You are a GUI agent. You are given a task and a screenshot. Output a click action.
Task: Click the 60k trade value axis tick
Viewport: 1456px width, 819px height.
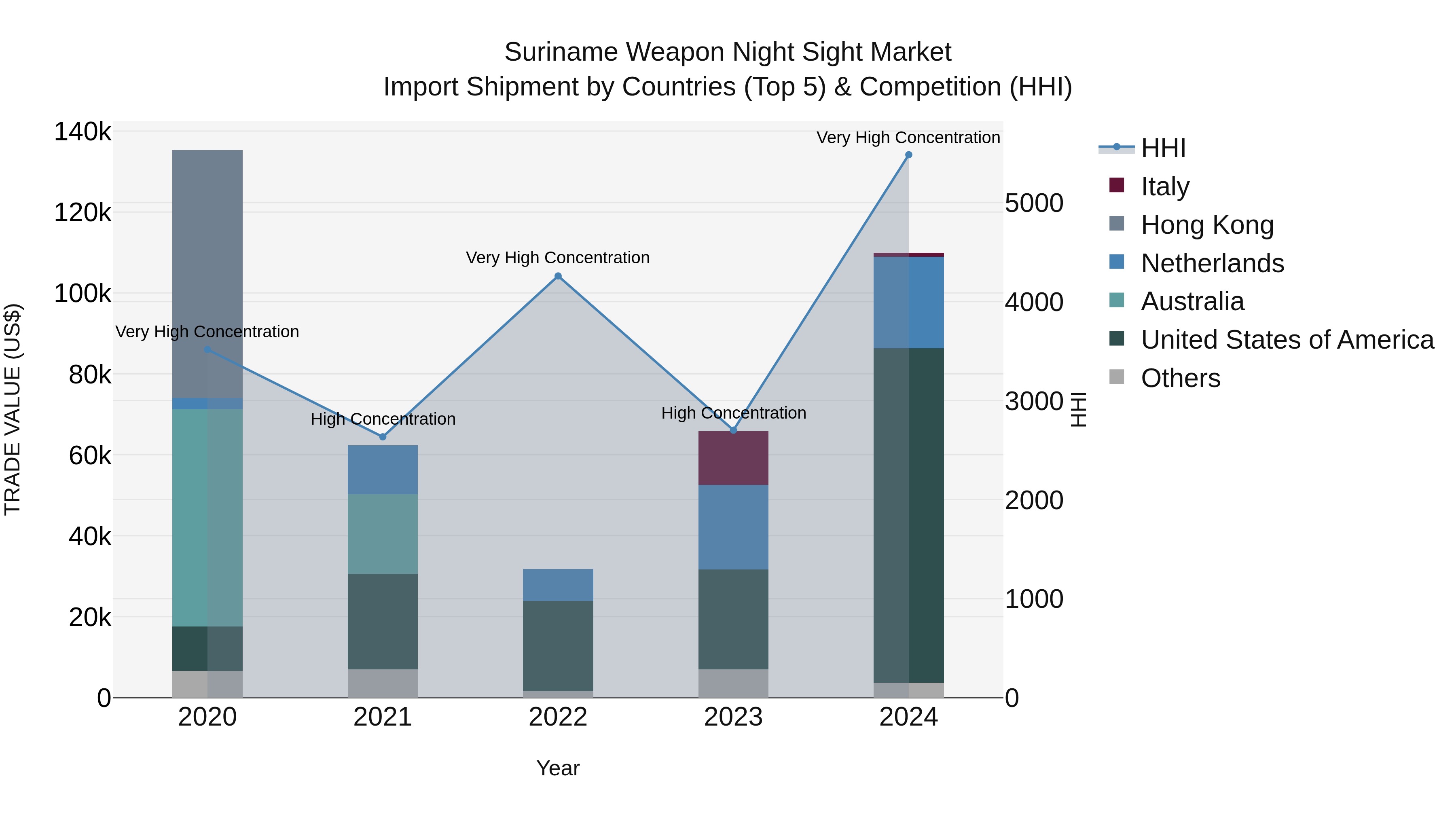pos(91,455)
